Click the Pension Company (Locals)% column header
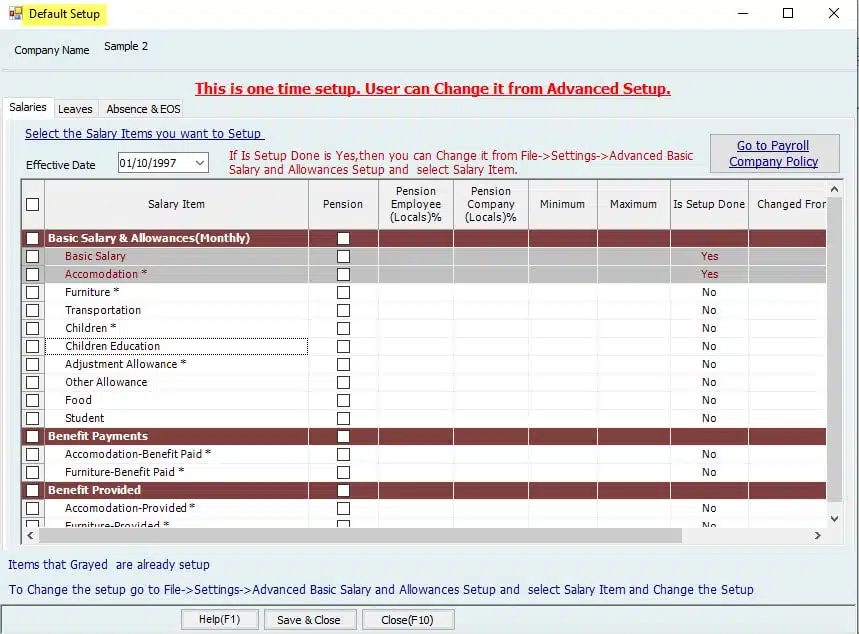Viewport: 859px width, 634px height. [491, 204]
